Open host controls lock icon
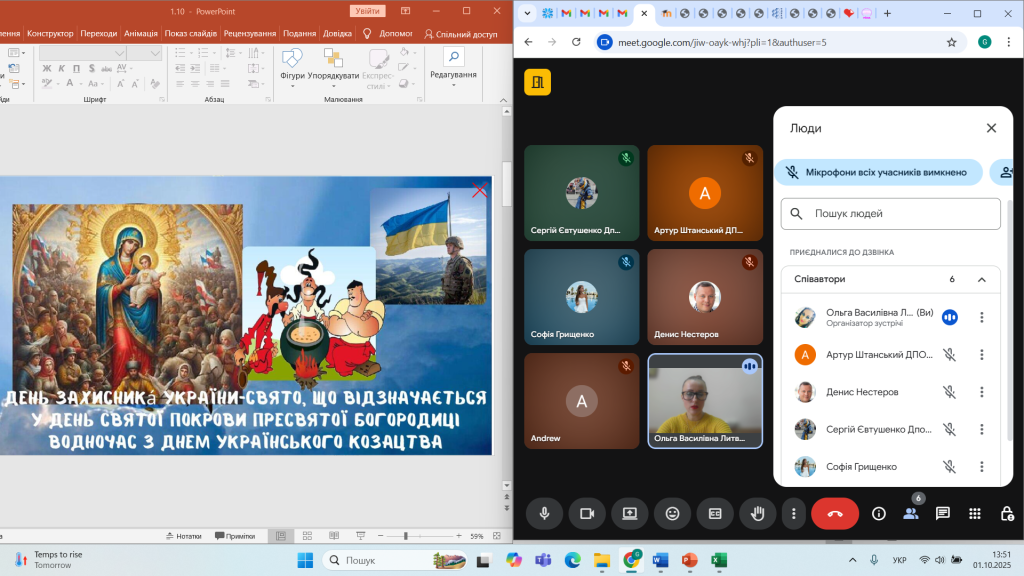 coord(1007,513)
